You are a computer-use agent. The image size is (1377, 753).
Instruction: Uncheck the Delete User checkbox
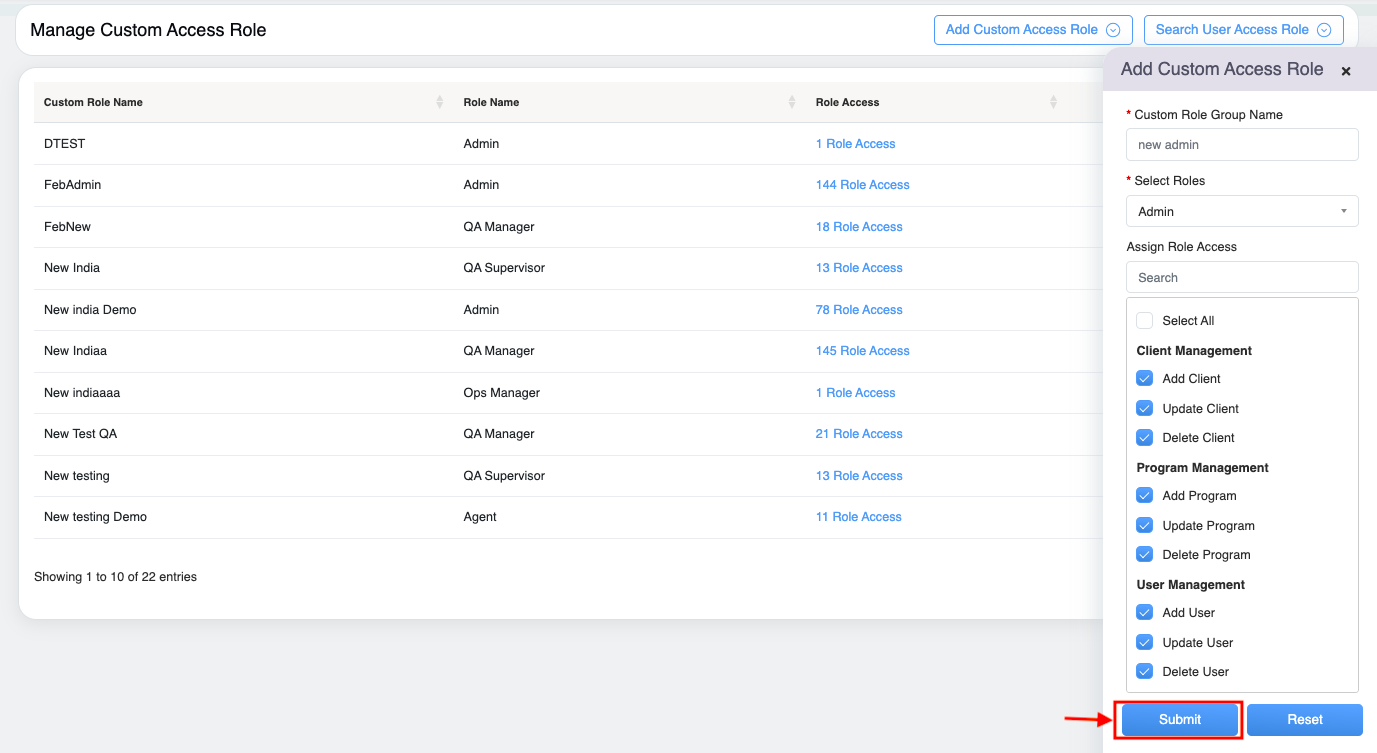[x=1145, y=672]
